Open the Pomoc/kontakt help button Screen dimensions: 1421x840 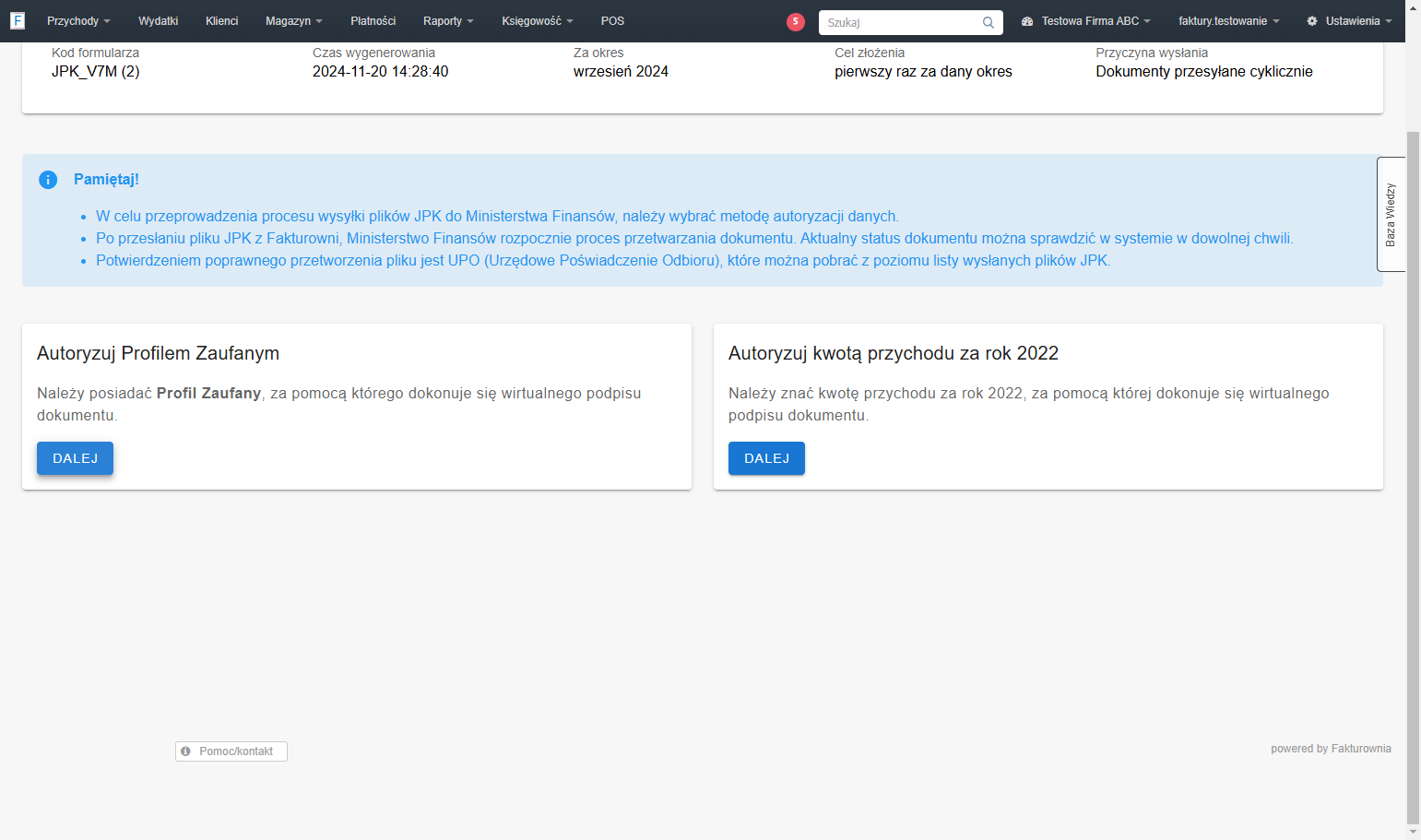[231, 751]
